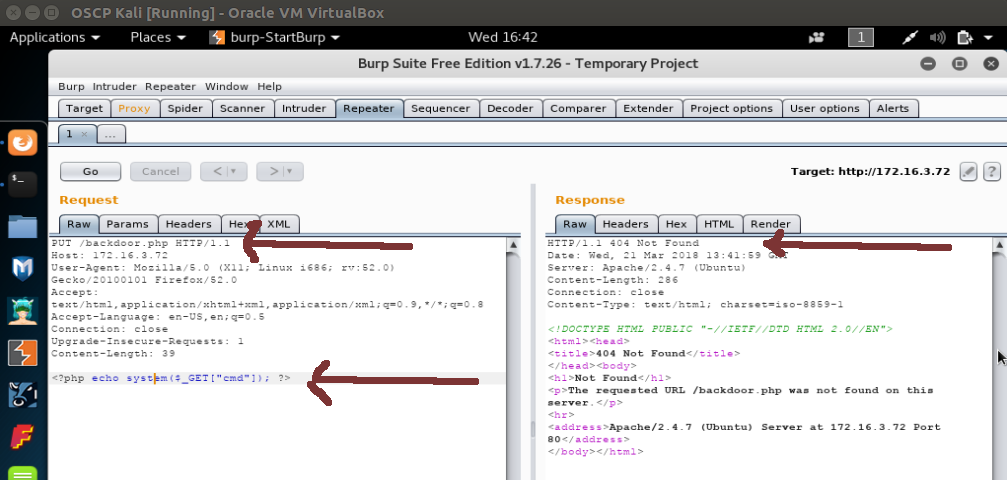
Task: Add a new Repeater tab with ...
Action: tap(111, 134)
